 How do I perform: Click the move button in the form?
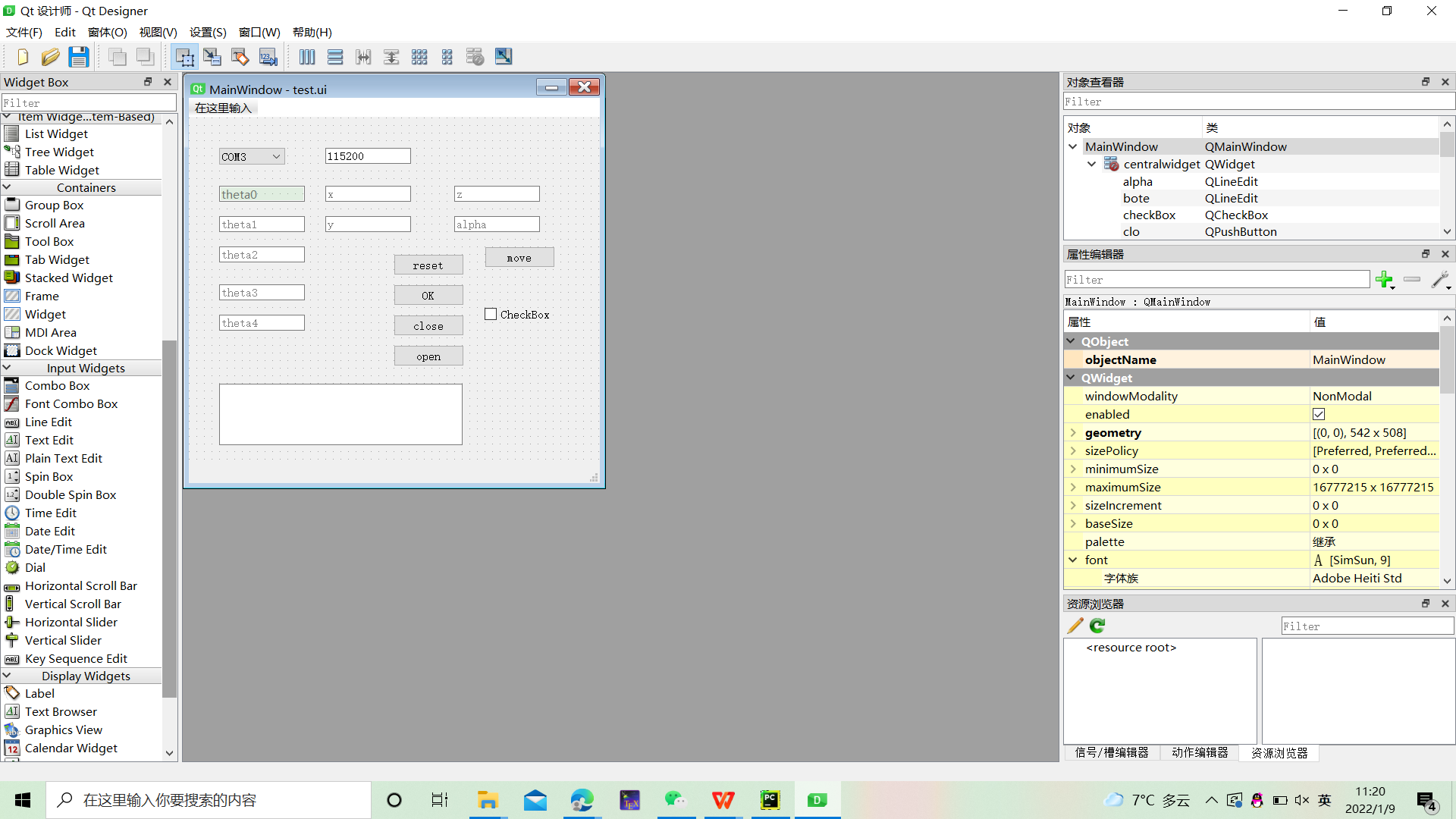[519, 258]
